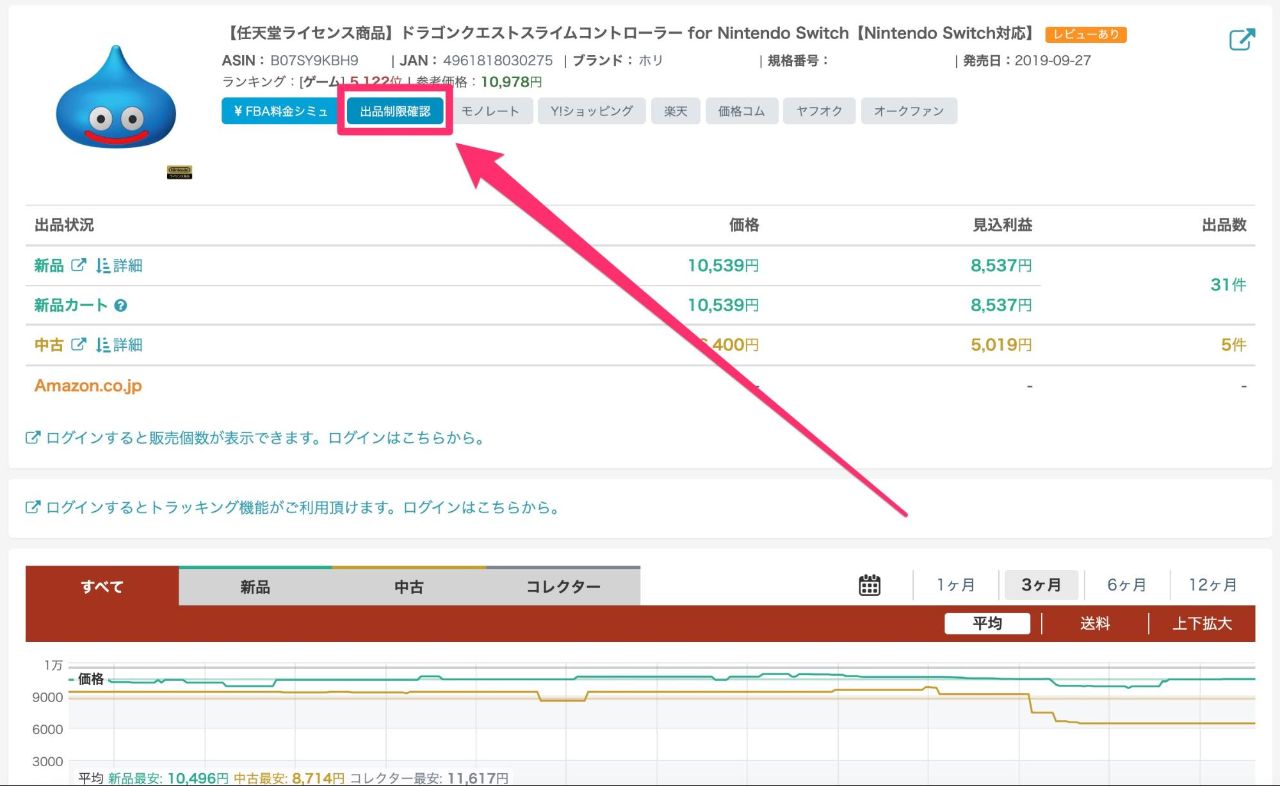Open the 価格コム button
This screenshot has width=1280, height=786.
741,111
